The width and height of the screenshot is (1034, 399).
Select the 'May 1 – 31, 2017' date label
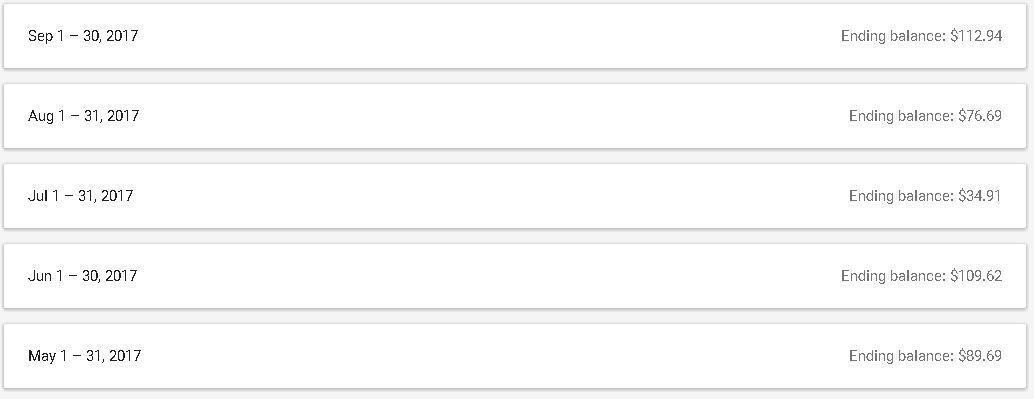[84, 356]
